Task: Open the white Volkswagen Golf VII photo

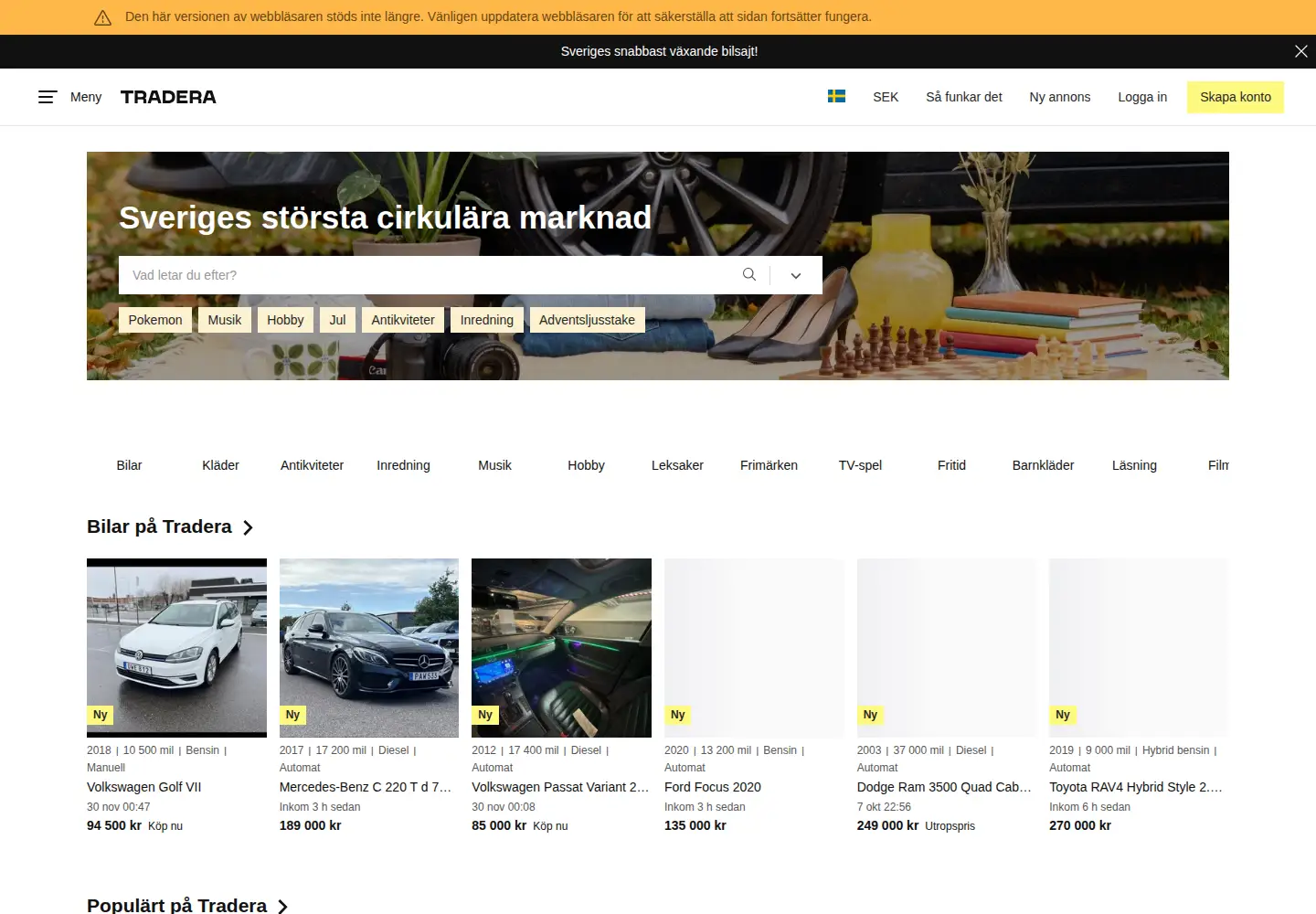Action: point(176,648)
